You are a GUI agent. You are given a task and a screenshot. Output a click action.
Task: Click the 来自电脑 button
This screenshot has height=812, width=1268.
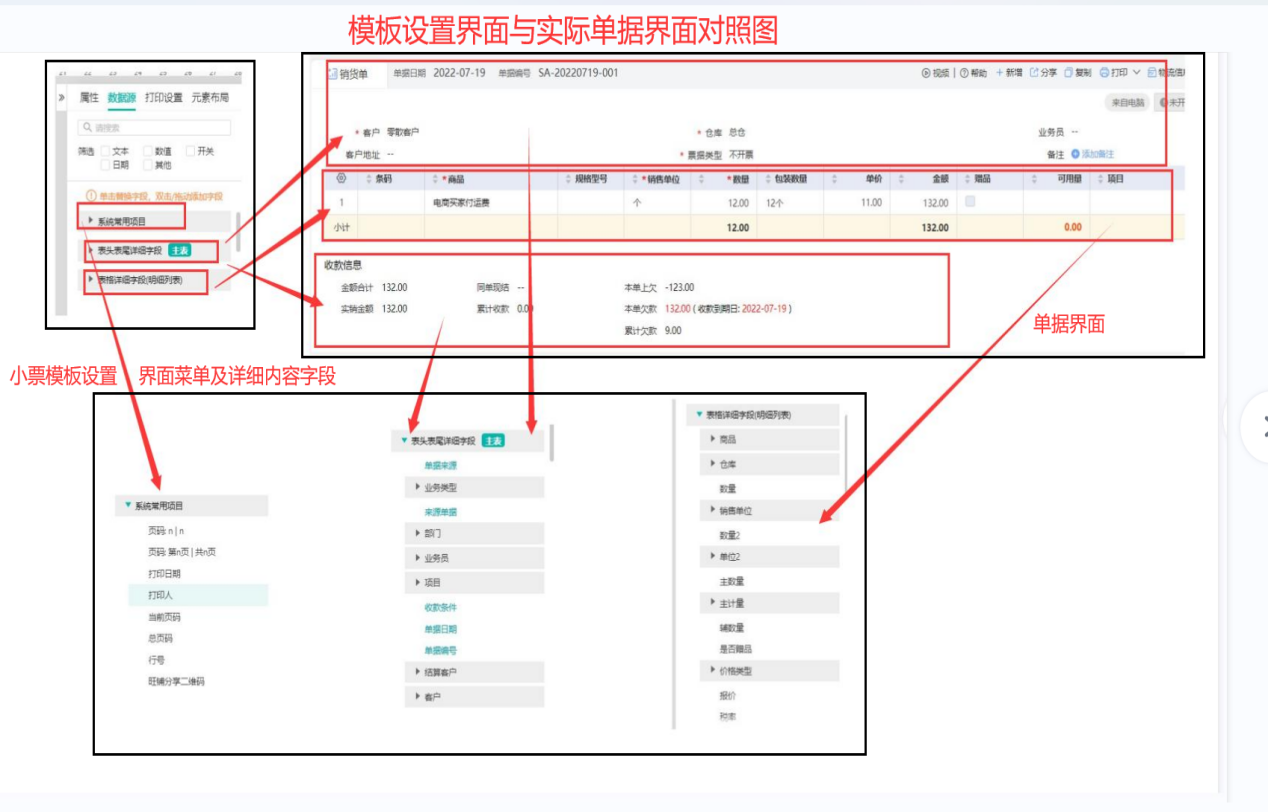(1127, 103)
